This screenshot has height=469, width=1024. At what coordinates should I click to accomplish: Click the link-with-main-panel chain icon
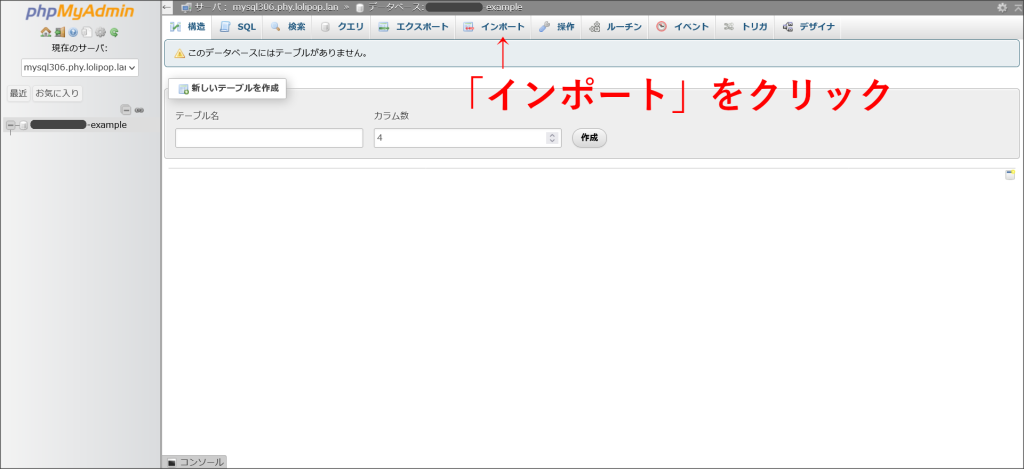click(139, 110)
